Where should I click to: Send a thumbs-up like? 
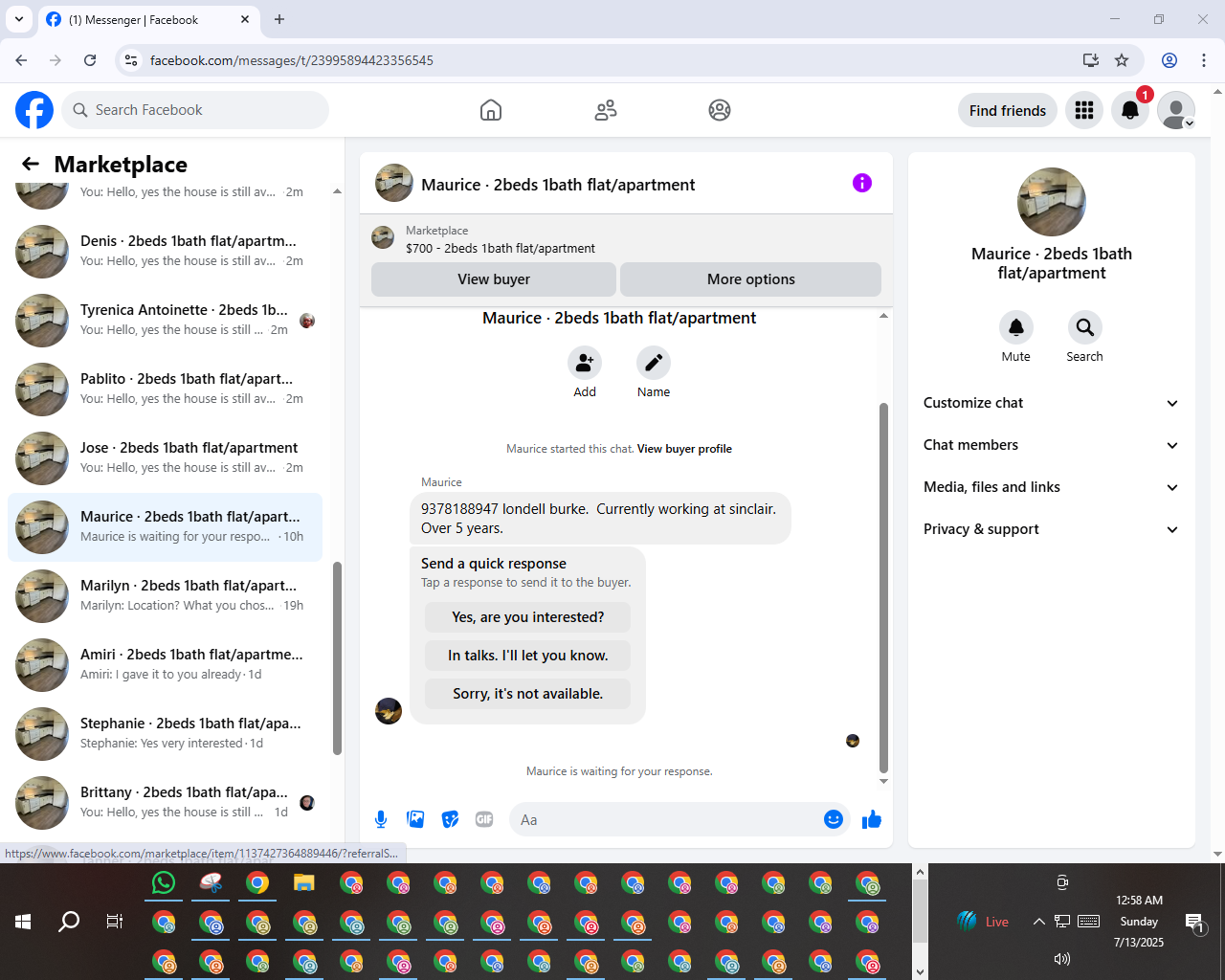872,819
